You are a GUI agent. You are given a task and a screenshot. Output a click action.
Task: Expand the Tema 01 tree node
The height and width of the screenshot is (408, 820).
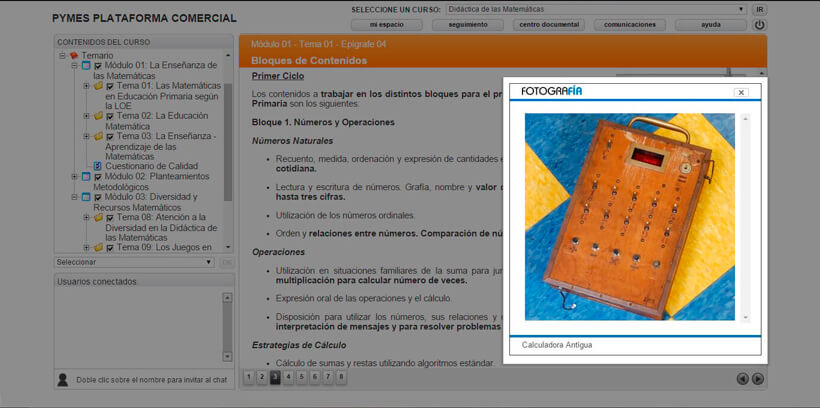pyautogui.click(x=86, y=86)
